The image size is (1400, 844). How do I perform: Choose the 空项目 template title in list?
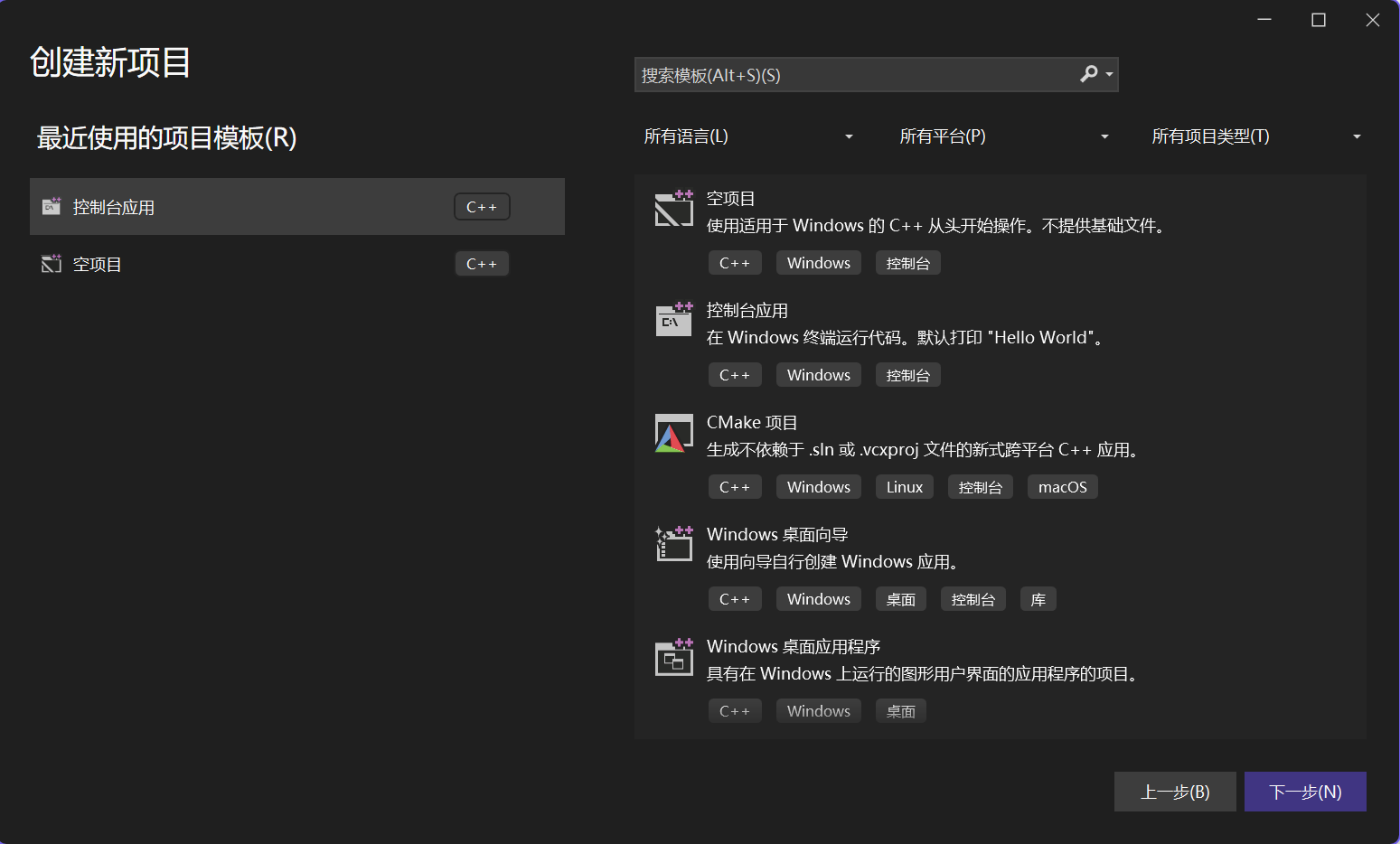730,199
